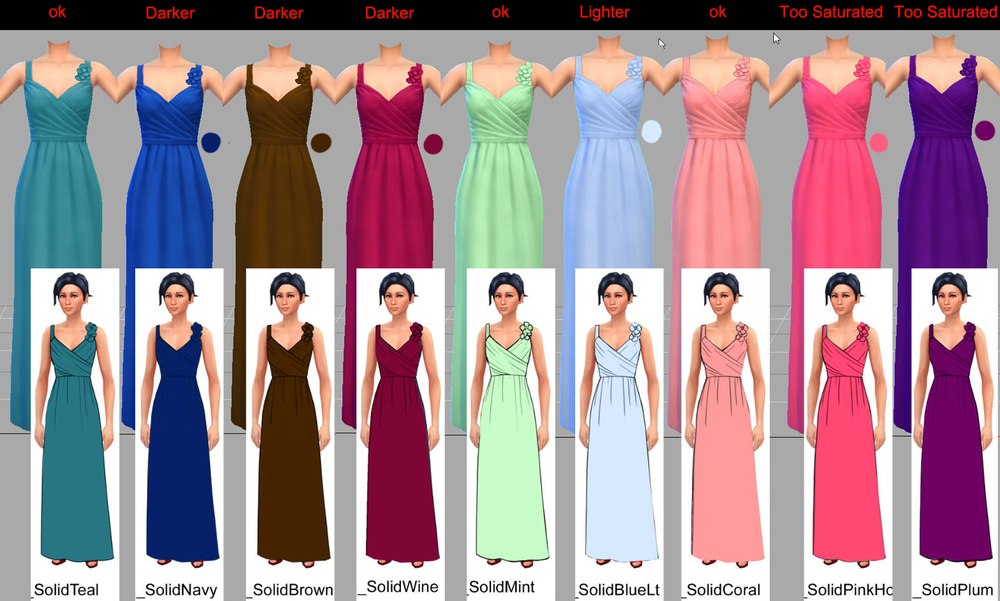This screenshot has width=1000, height=601.
Task: Click the light blue color swatch circle
Action: click(652, 132)
